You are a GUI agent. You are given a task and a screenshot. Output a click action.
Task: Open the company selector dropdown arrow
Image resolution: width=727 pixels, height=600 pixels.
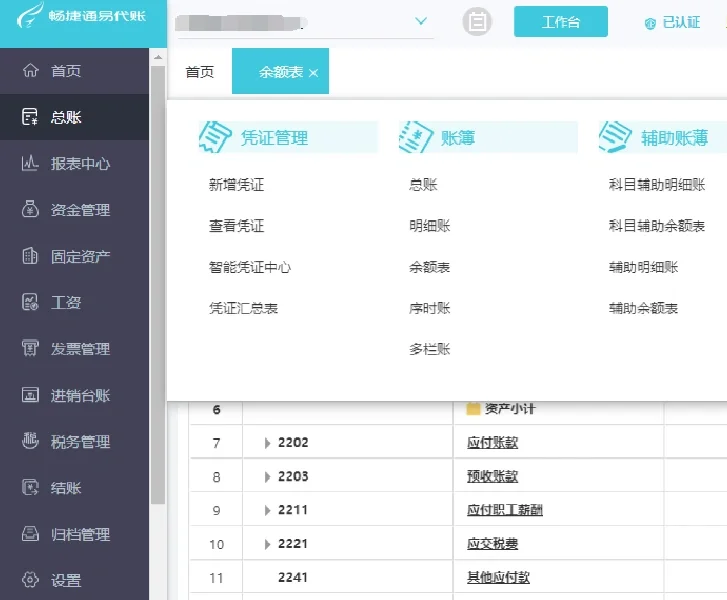point(421,21)
